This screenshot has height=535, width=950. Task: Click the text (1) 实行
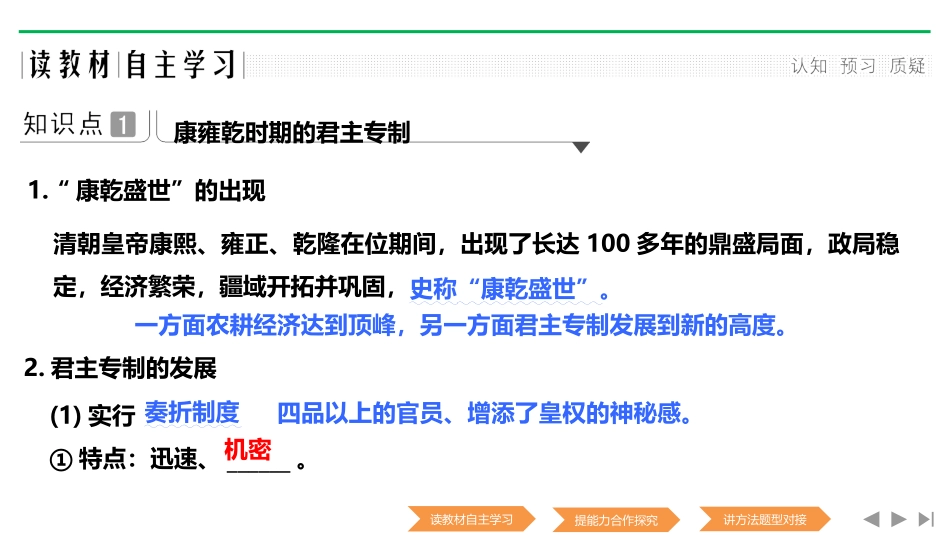tap(93, 415)
